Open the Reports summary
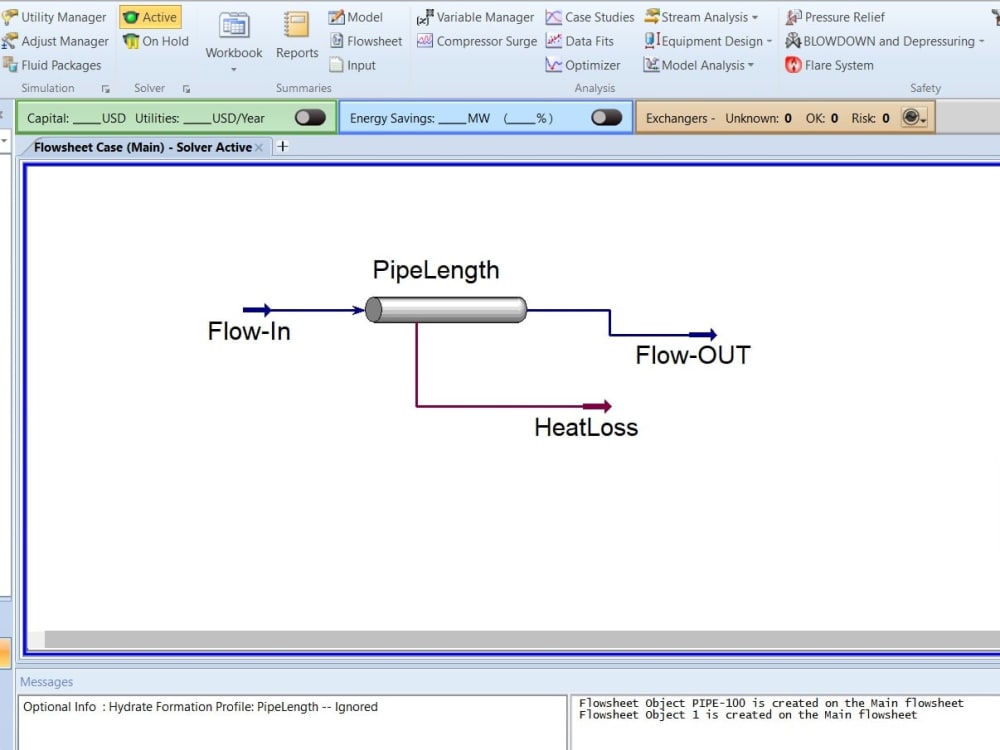The height and width of the screenshot is (750, 1000). (297, 35)
